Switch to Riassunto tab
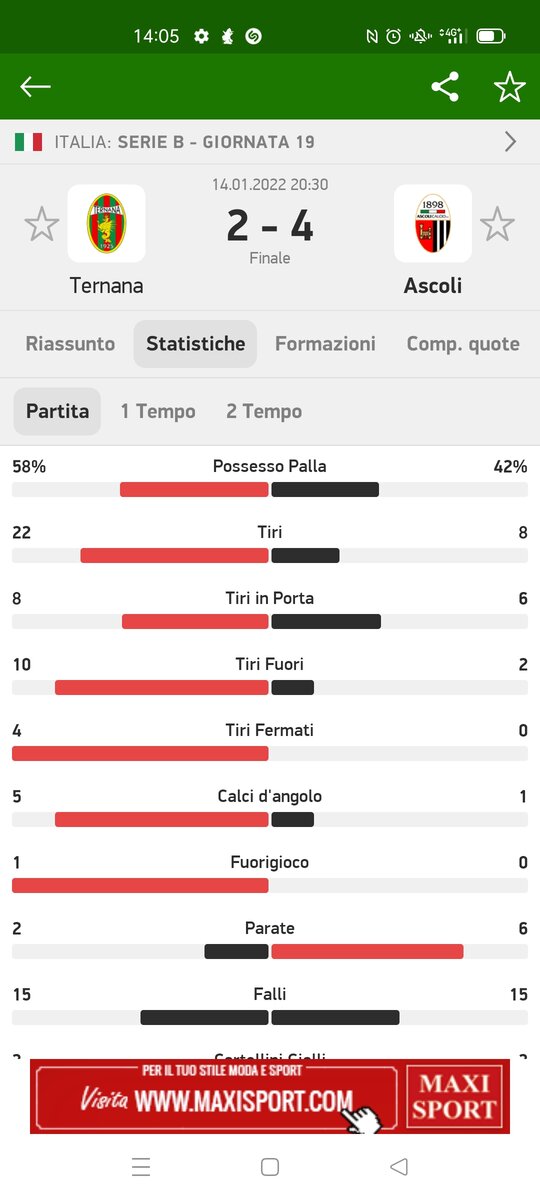 coord(70,344)
